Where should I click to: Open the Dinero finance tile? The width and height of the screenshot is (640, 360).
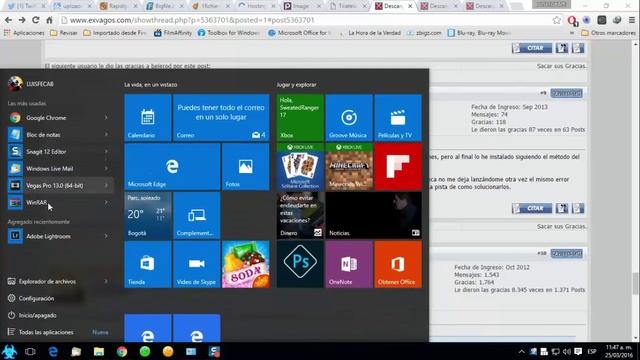tap(300, 216)
